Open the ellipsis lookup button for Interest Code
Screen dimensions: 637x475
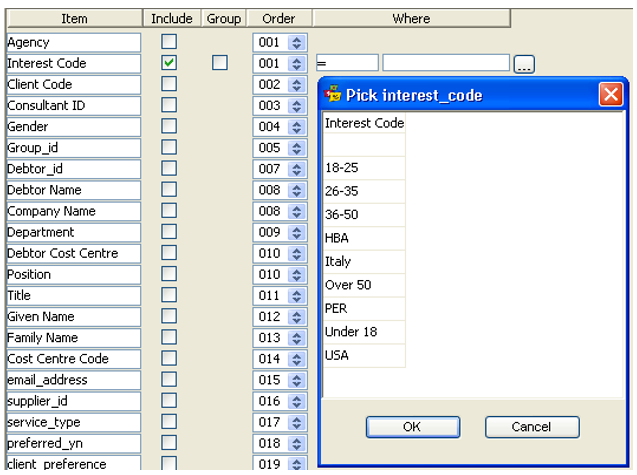point(524,64)
